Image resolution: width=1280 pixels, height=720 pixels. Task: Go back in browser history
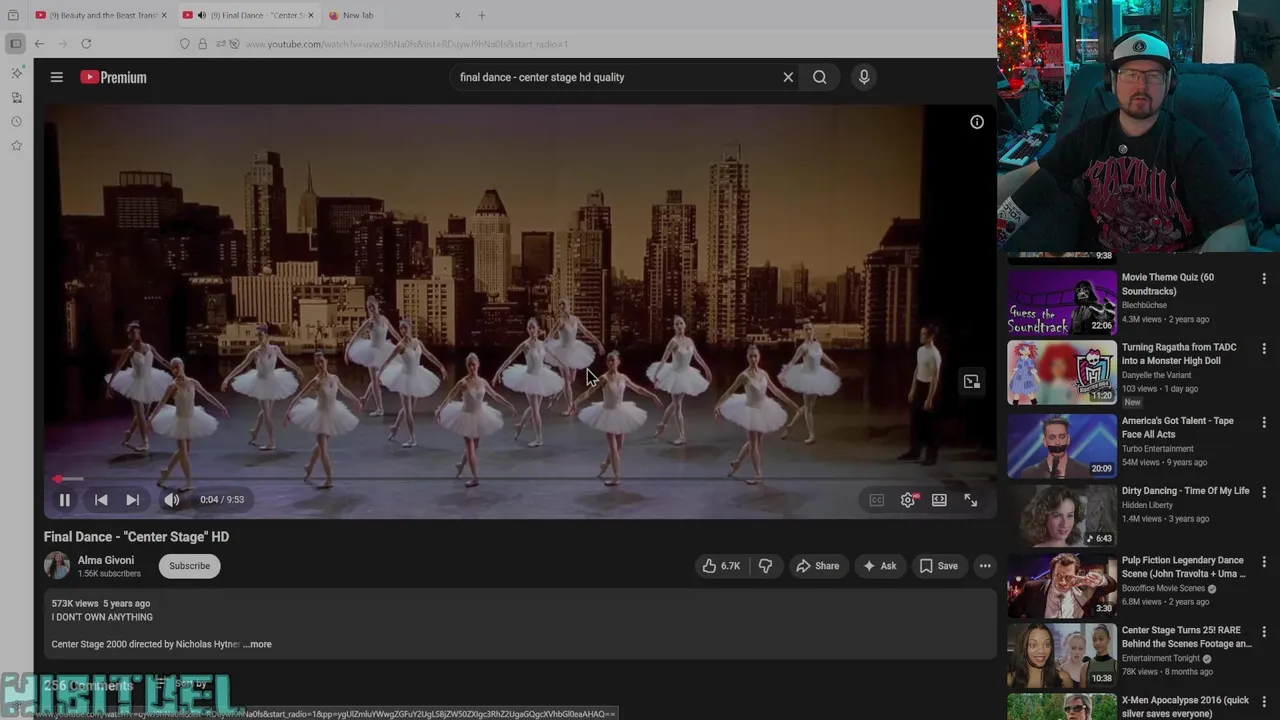tap(39, 44)
